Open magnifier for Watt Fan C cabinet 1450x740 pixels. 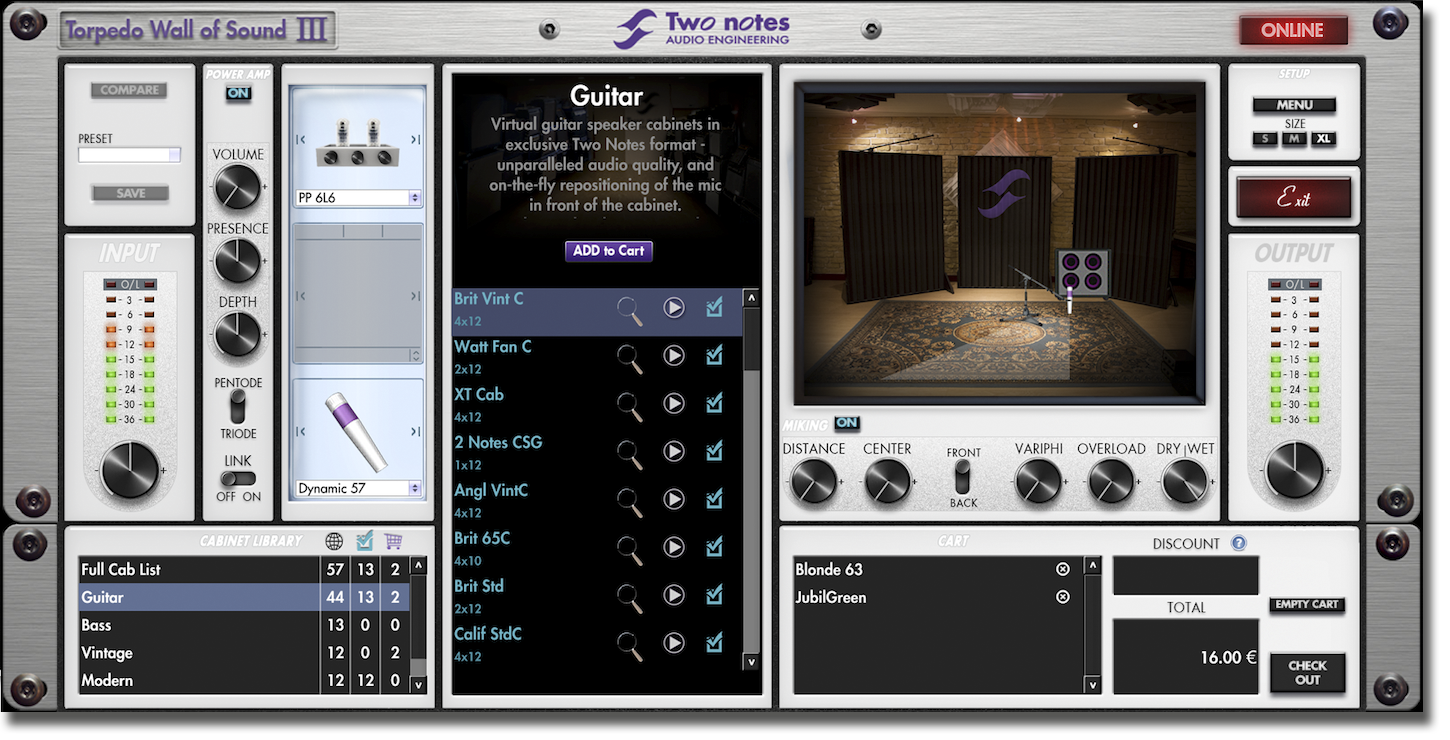[630, 359]
